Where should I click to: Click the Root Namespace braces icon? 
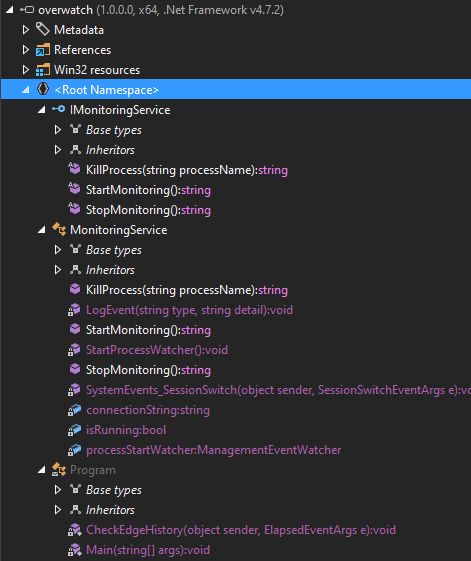click(43, 89)
